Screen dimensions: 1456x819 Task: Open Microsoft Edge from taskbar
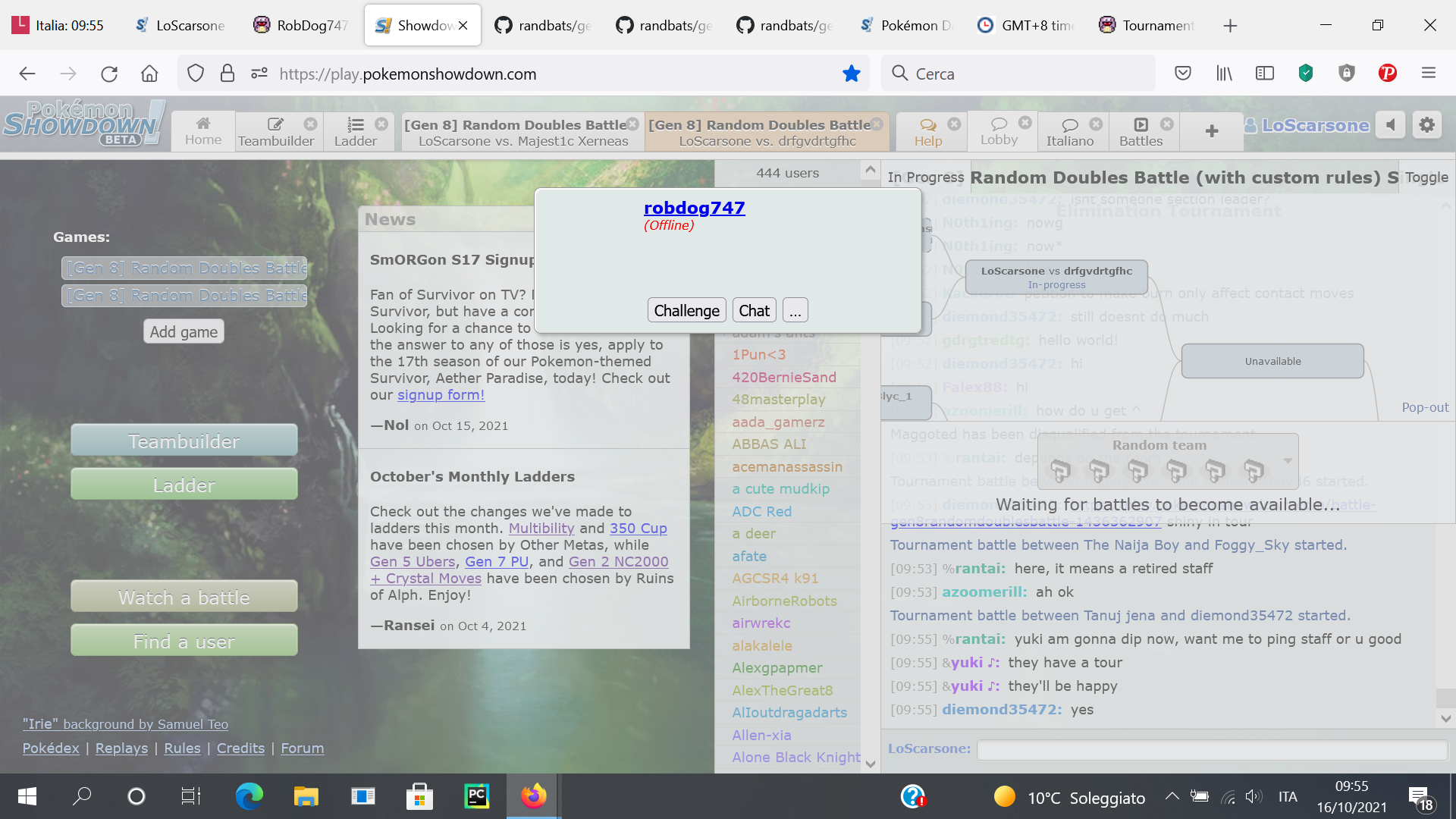click(249, 796)
